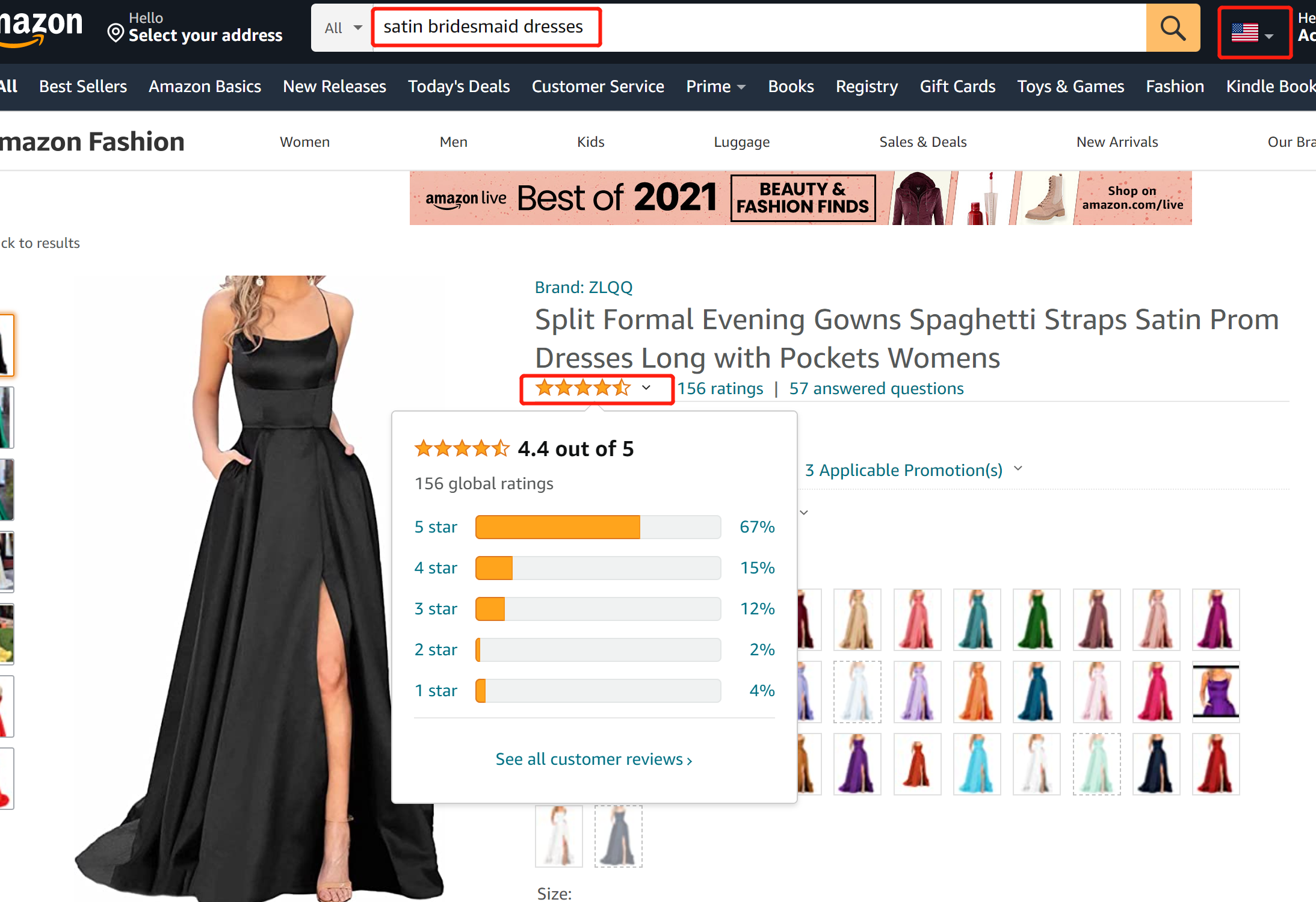Click Amazon Live Best of 2021 banner
Screen dimensions: 1316x902
coord(800,198)
